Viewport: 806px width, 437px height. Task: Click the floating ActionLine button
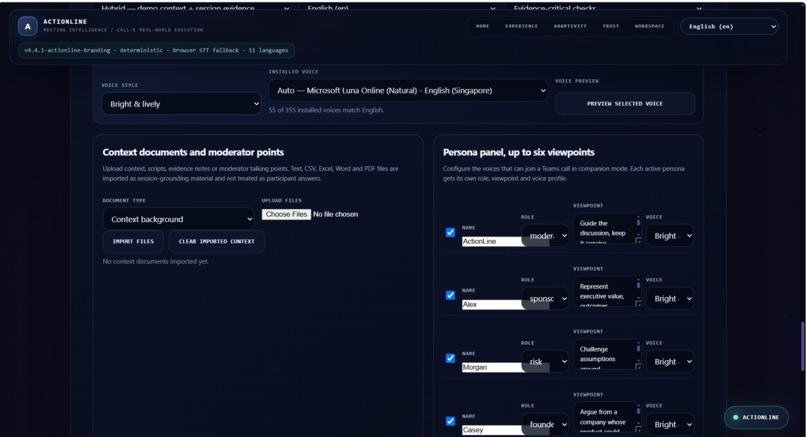(756, 417)
